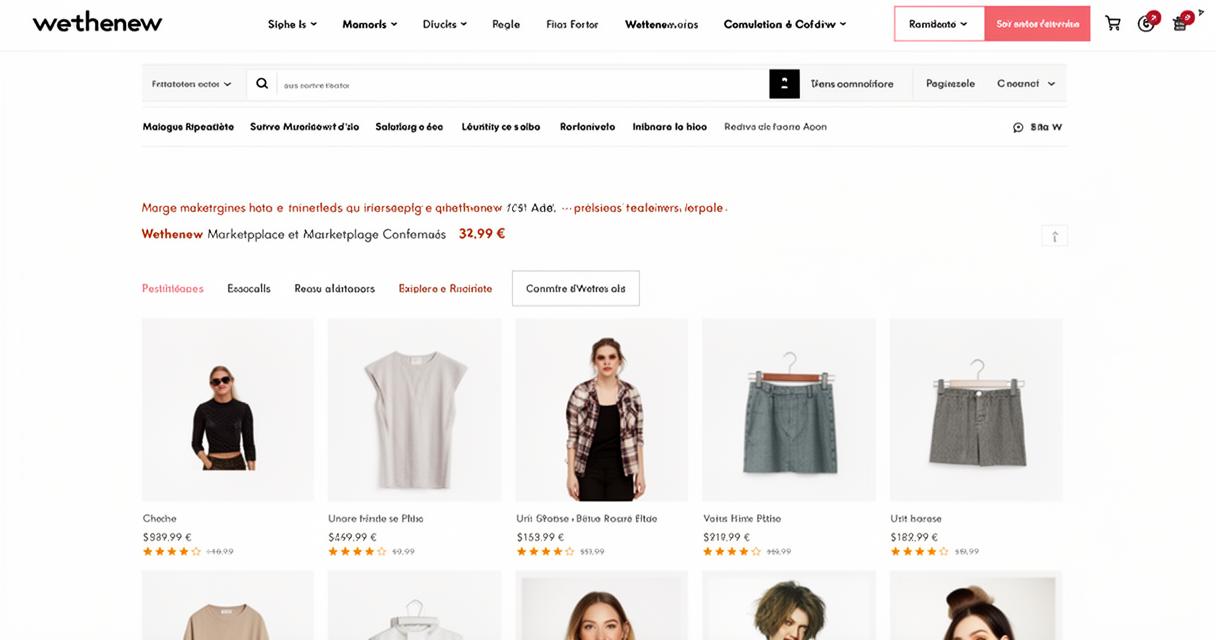Image resolution: width=1216 pixels, height=640 pixels.
Task: Open the basket icon with red badge
Action: 1181,22
